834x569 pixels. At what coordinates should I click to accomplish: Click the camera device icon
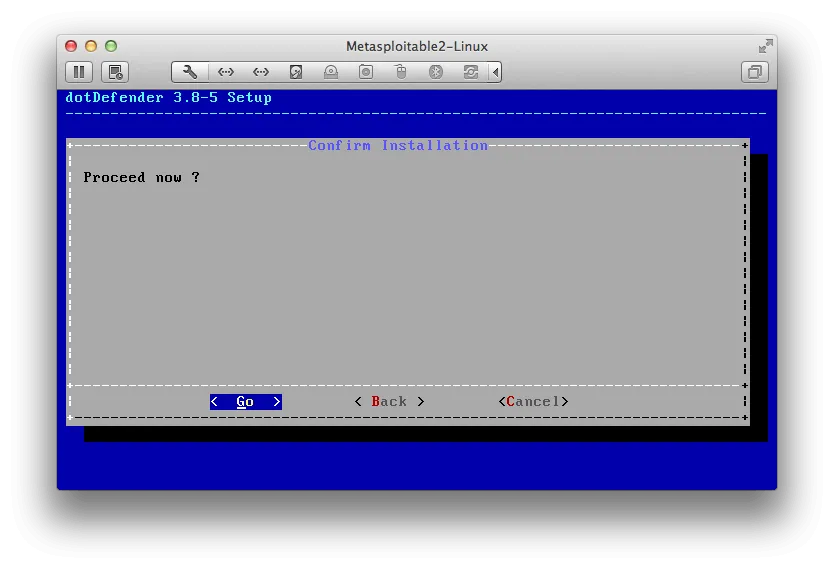click(366, 72)
